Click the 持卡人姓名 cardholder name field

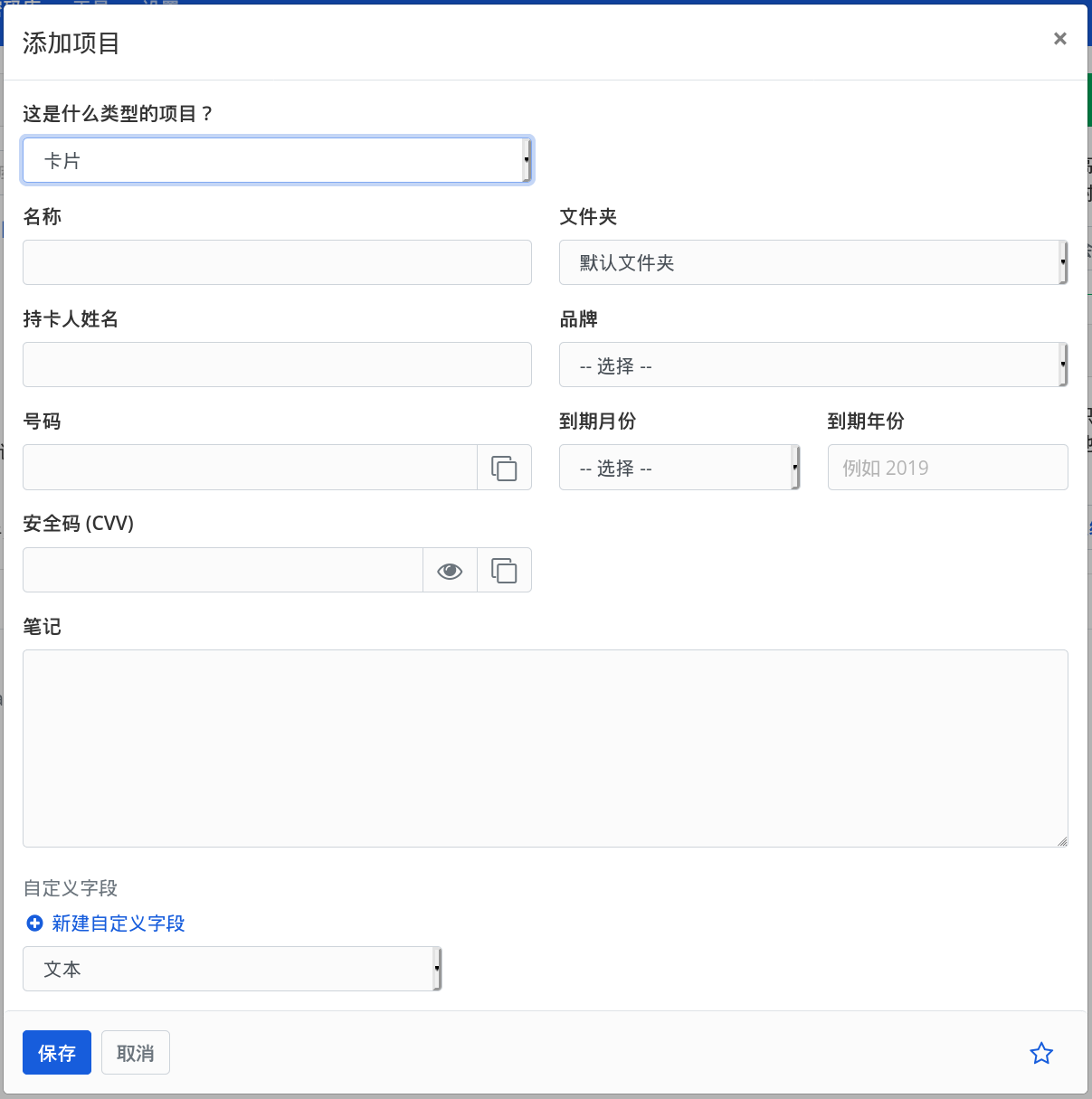click(277, 365)
